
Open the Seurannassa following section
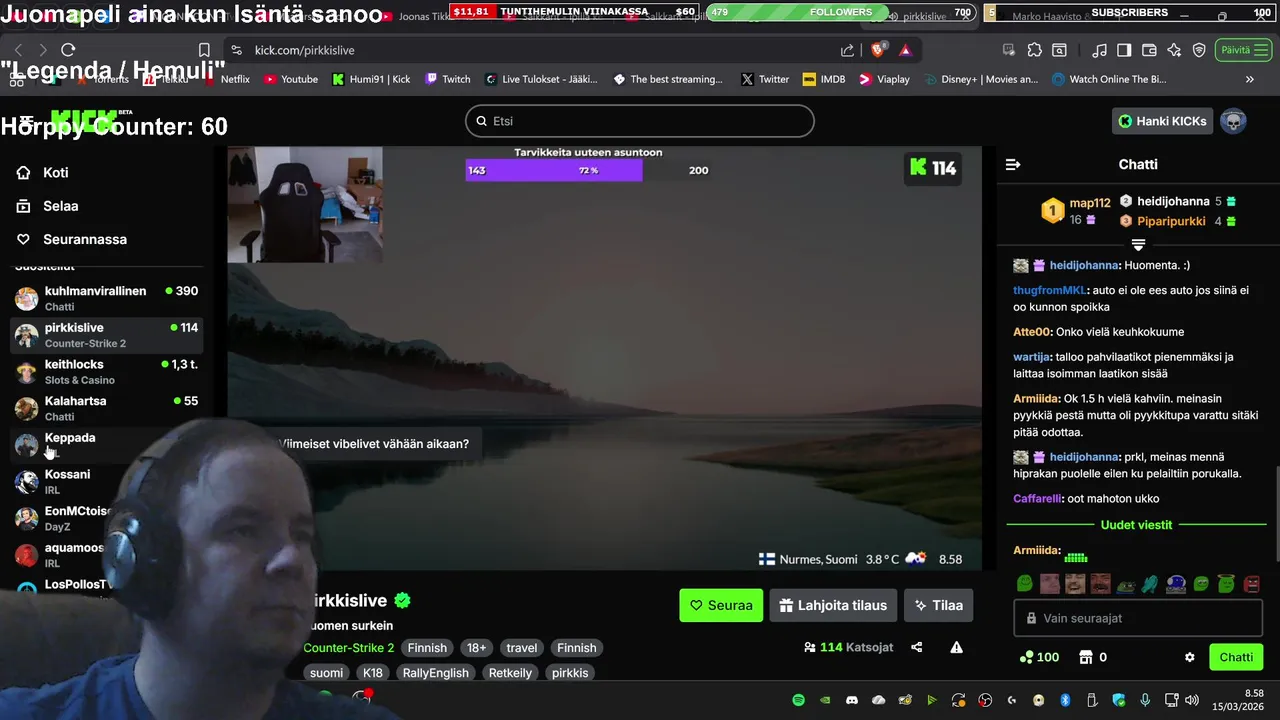click(72, 239)
